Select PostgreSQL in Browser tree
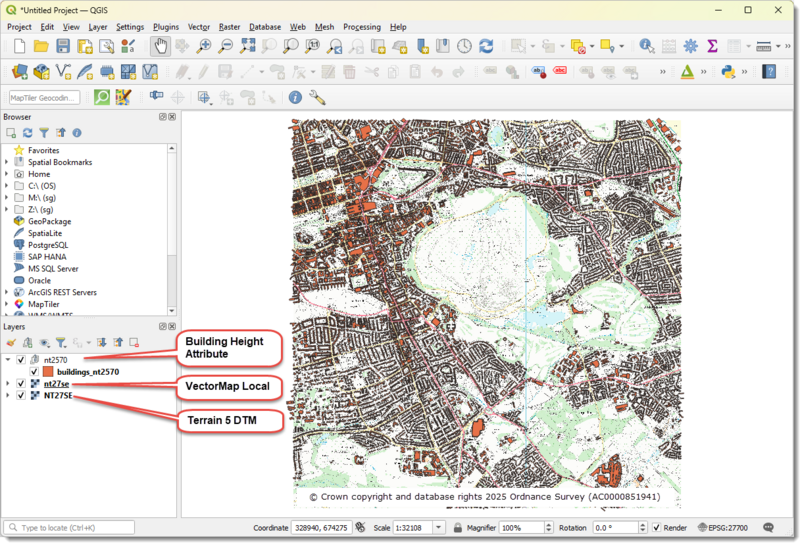The width and height of the screenshot is (800, 543). [47, 245]
